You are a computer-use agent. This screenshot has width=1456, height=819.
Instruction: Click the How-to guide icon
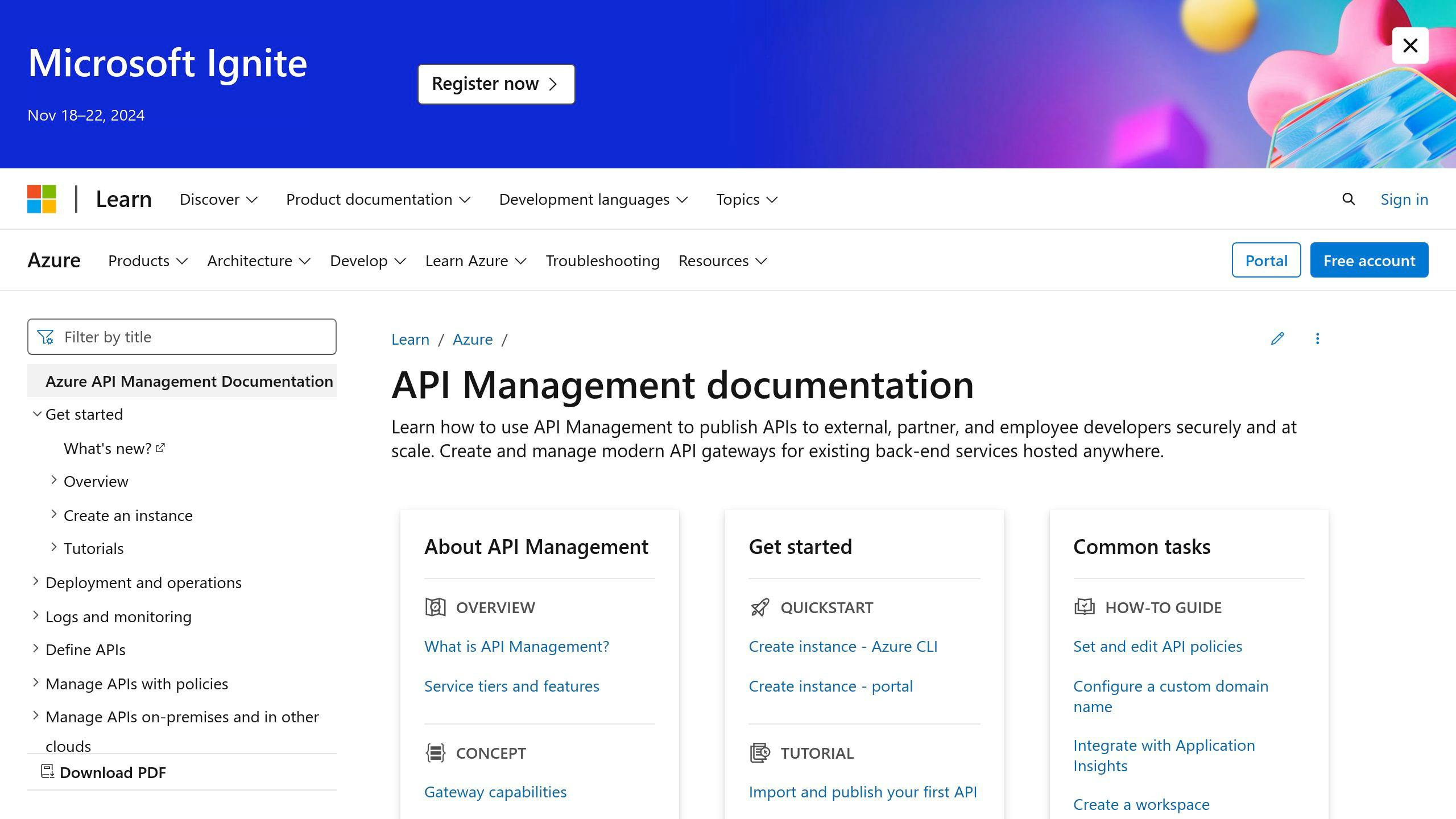coord(1085,607)
